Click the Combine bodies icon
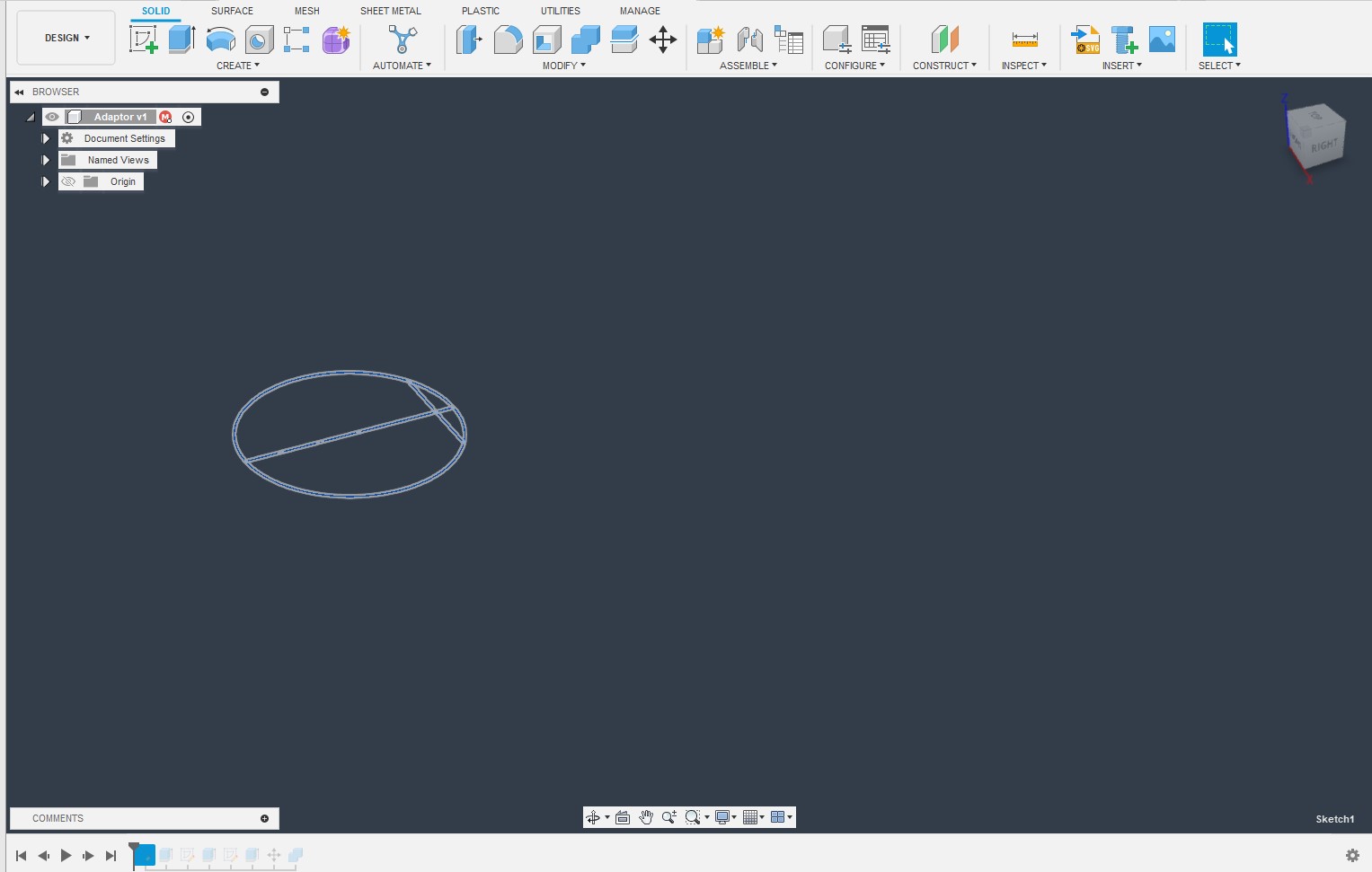 point(586,40)
